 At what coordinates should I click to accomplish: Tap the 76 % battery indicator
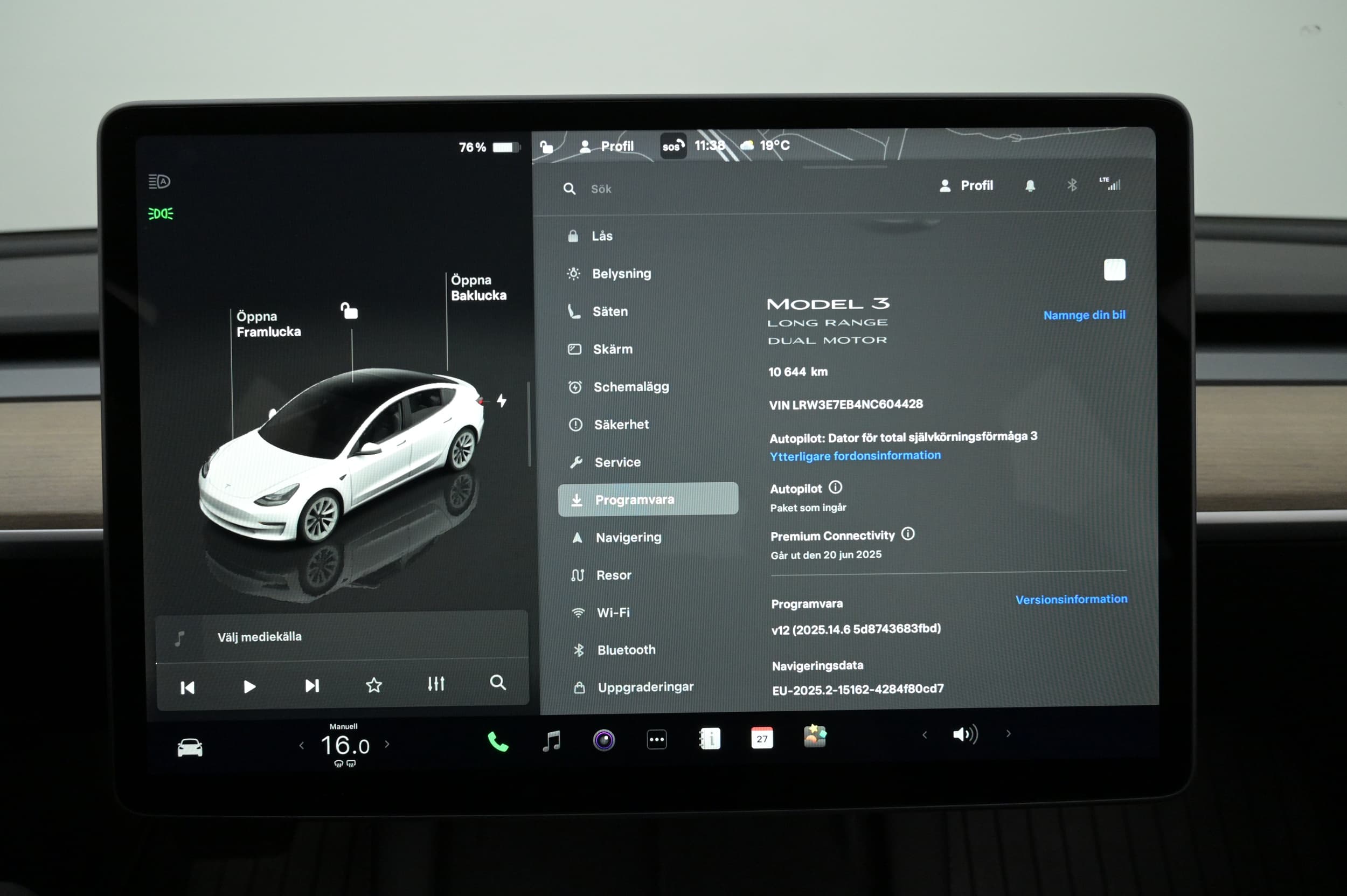[489, 148]
